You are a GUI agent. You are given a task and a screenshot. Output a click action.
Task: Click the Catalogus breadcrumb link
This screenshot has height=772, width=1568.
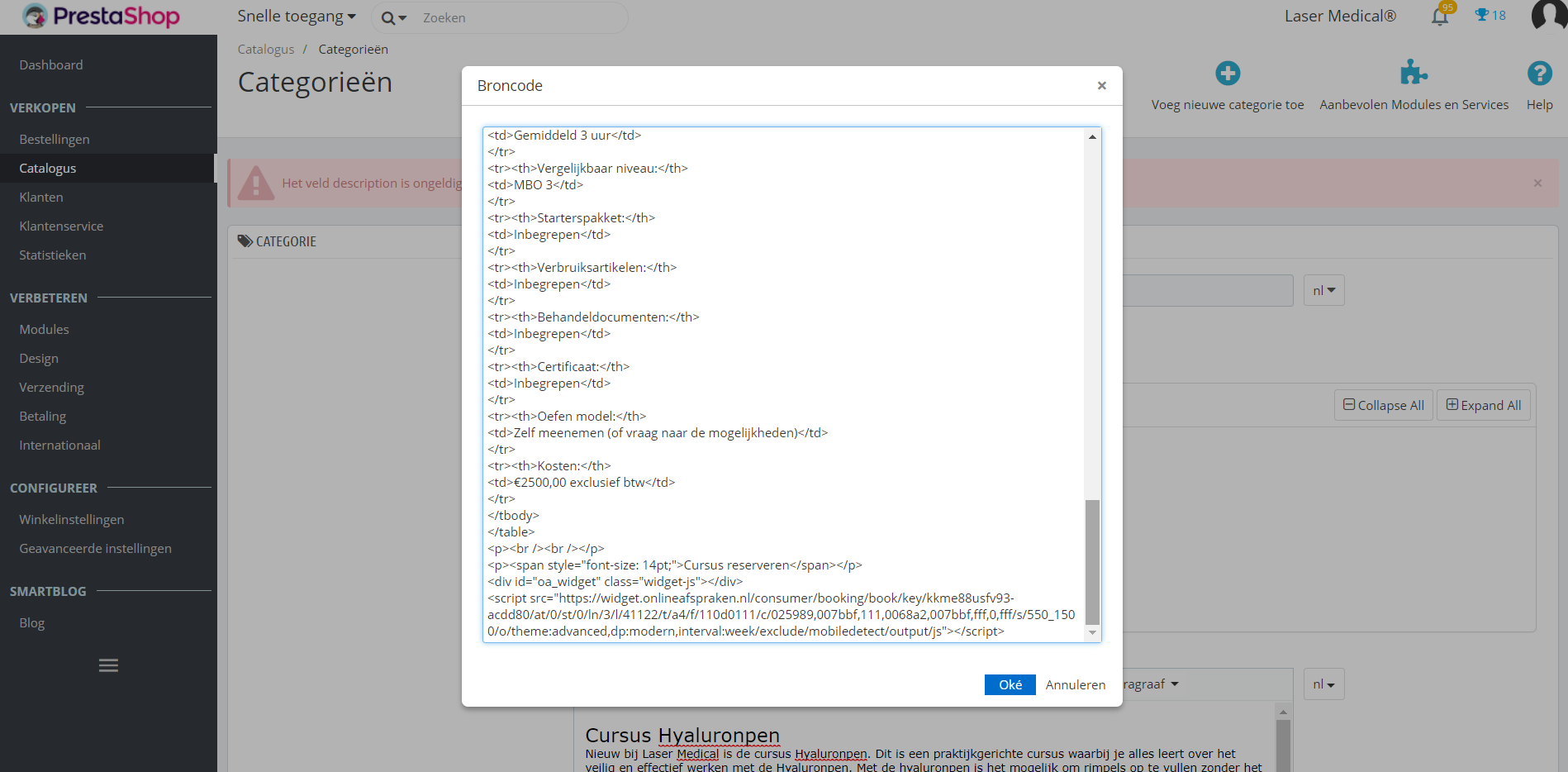(265, 50)
